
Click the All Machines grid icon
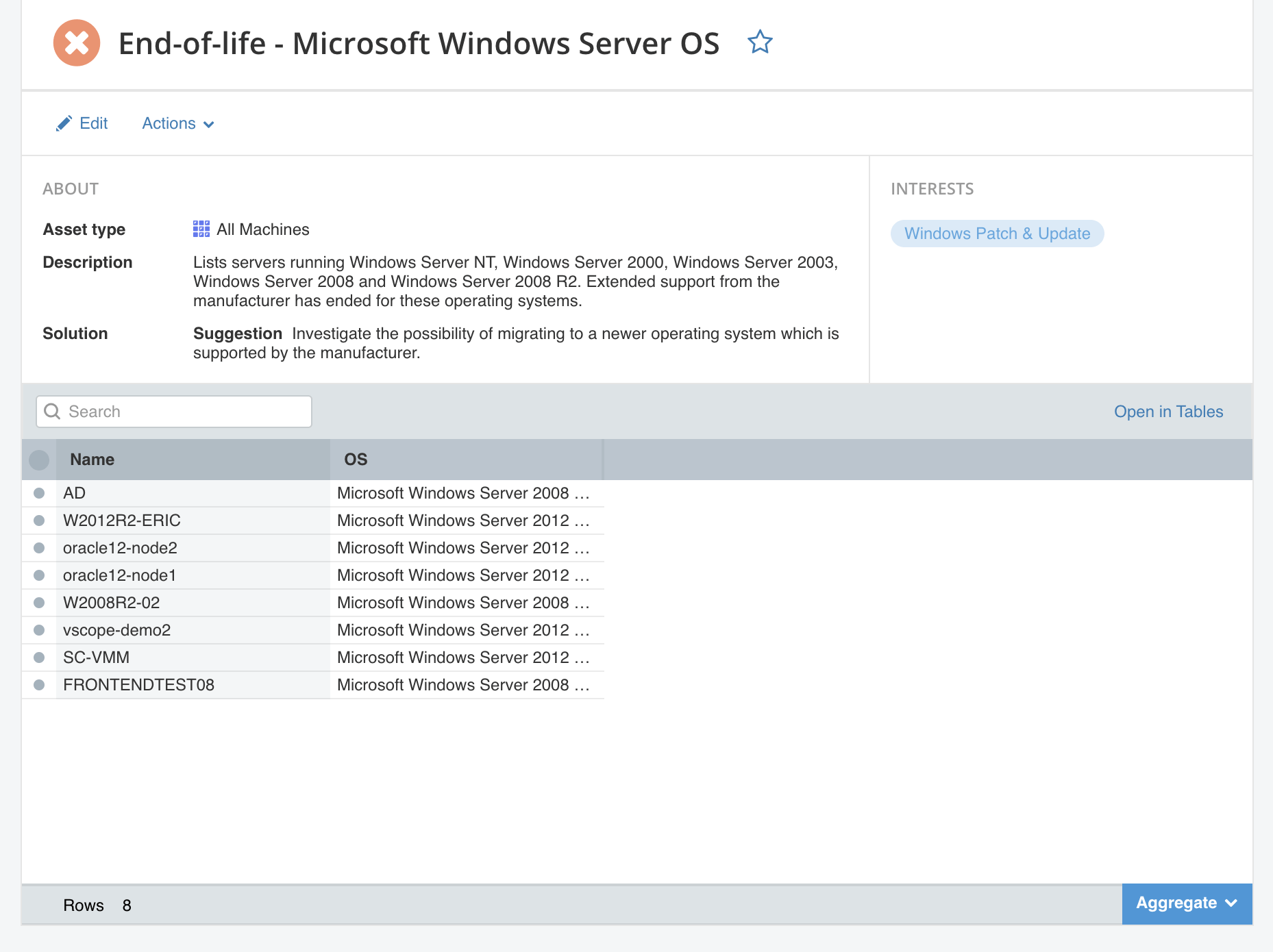click(201, 229)
